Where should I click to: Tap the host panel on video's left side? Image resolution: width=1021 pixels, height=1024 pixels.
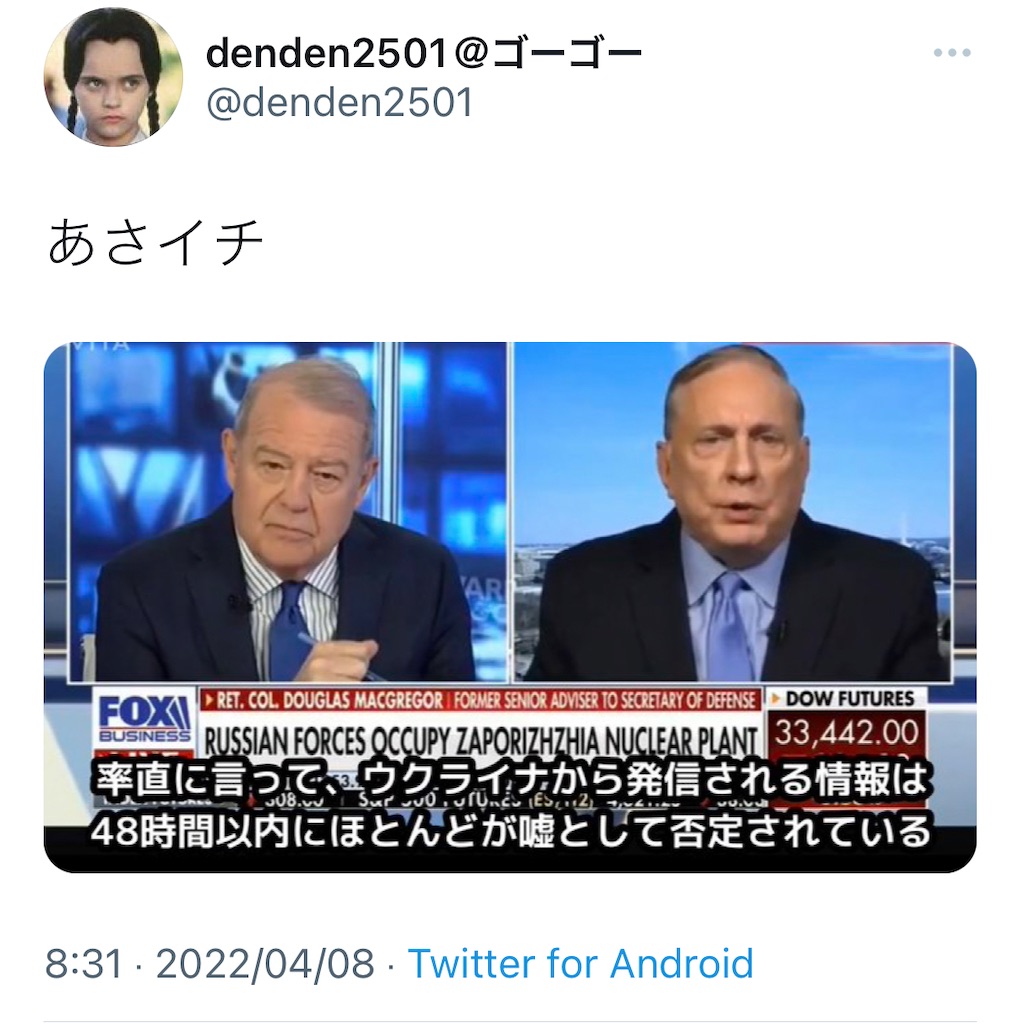(x=287, y=513)
